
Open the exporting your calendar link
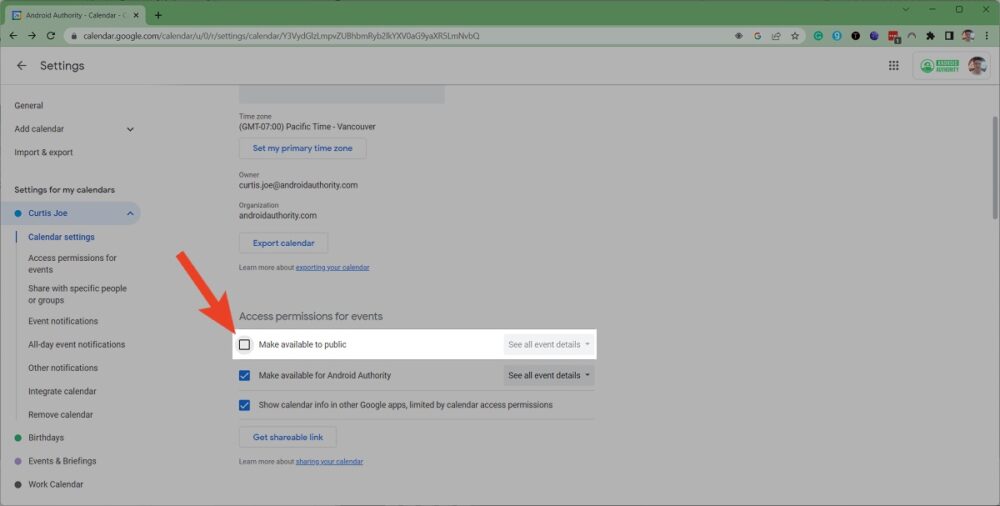point(332,267)
